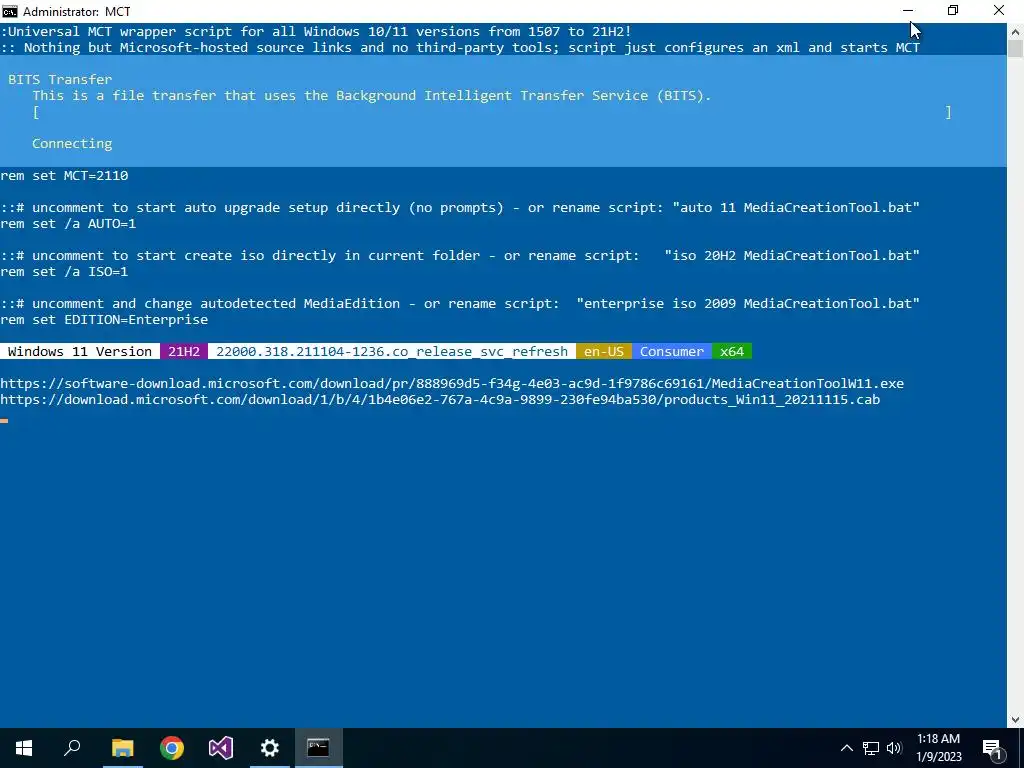
Task: Click the products_Win11_20211115.cab URL line
Action: click(440, 400)
